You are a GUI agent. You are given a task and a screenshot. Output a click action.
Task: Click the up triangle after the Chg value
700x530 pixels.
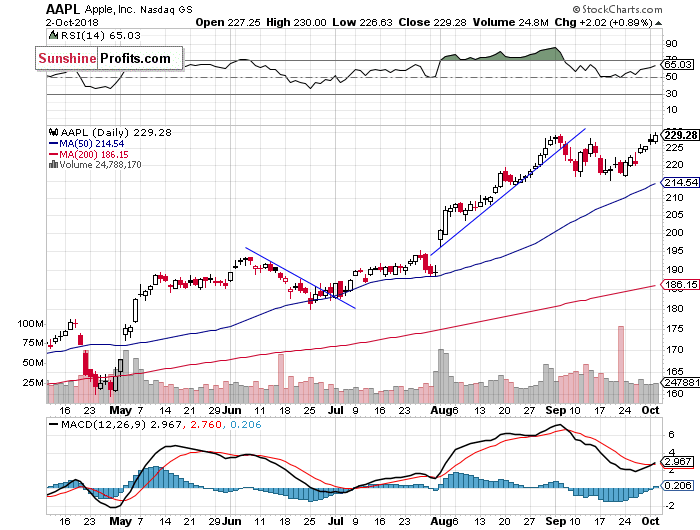pos(658,23)
